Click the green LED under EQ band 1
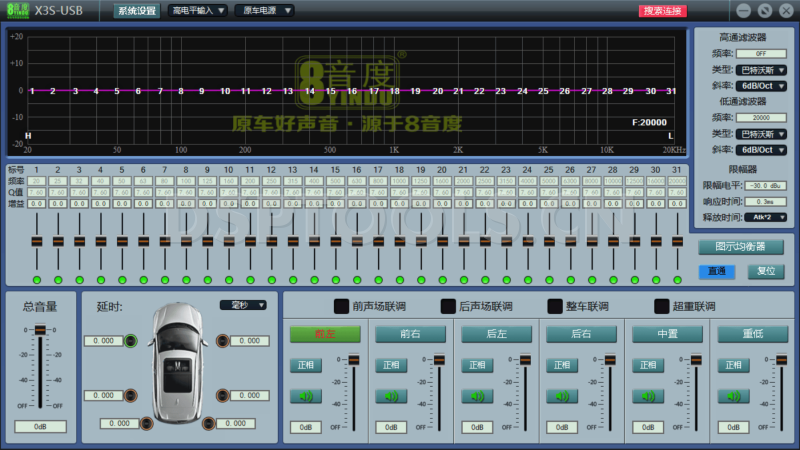800x450 pixels. [x=37, y=279]
